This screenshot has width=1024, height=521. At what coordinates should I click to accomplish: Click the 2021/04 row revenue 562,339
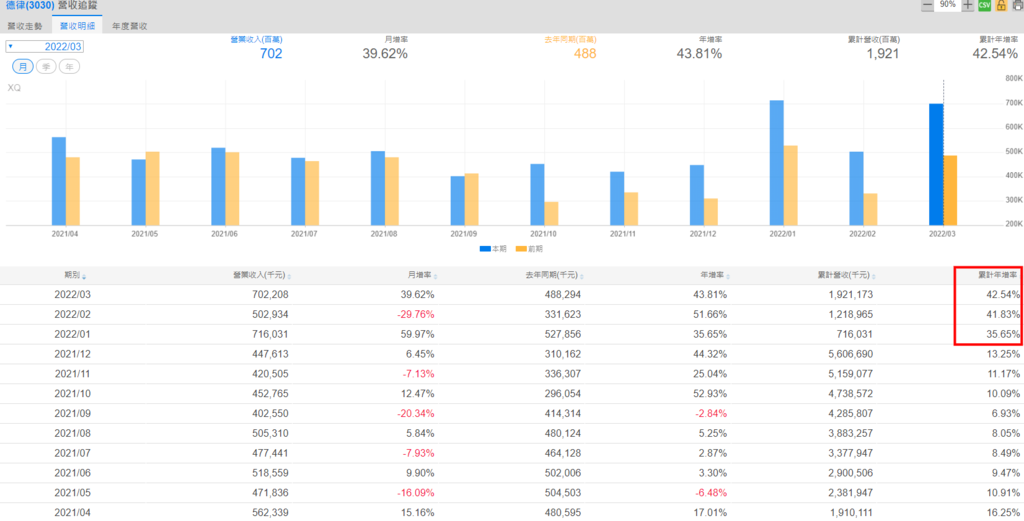[270, 513]
